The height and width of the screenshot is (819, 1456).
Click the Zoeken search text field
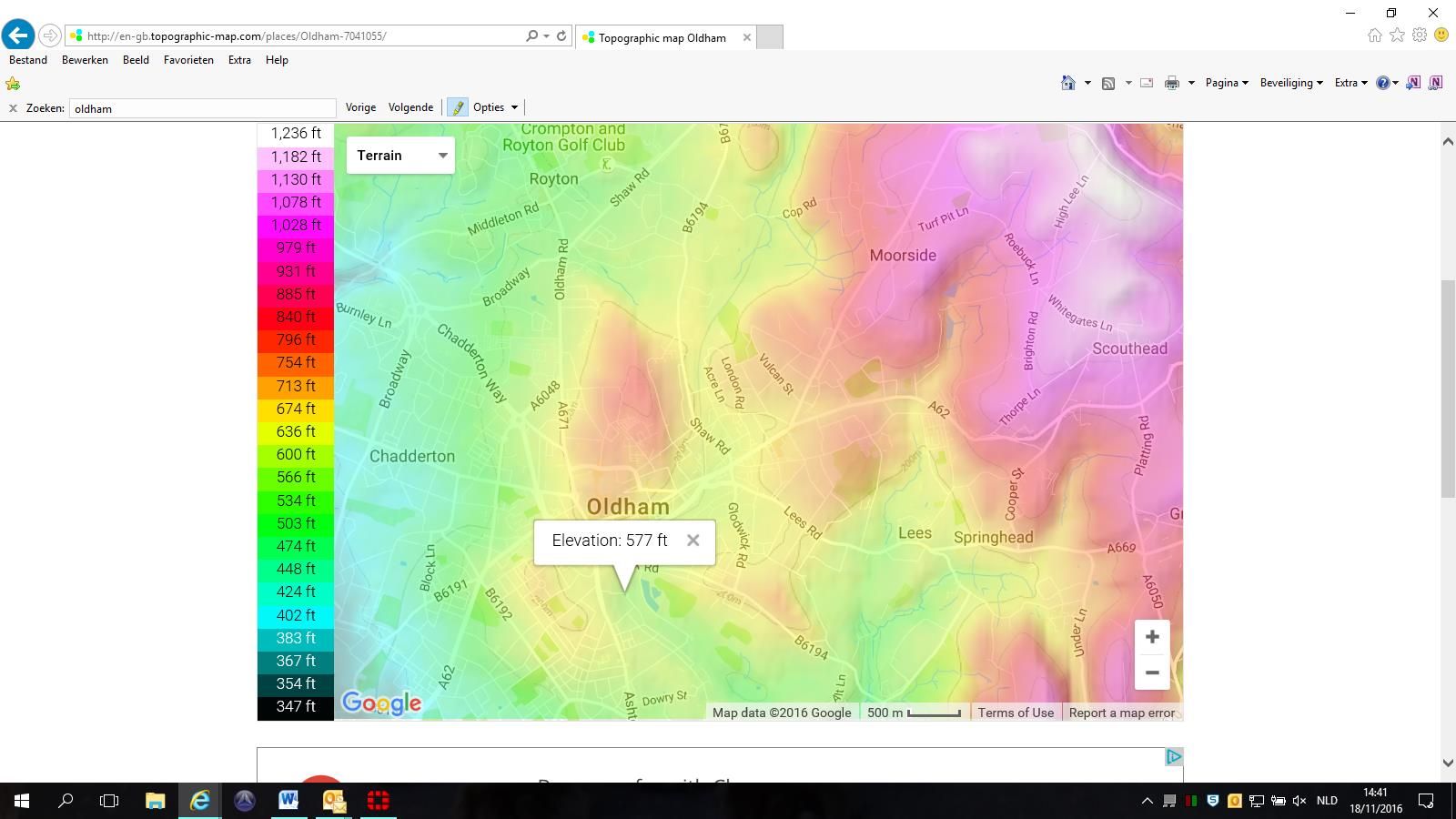click(x=202, y=108)
